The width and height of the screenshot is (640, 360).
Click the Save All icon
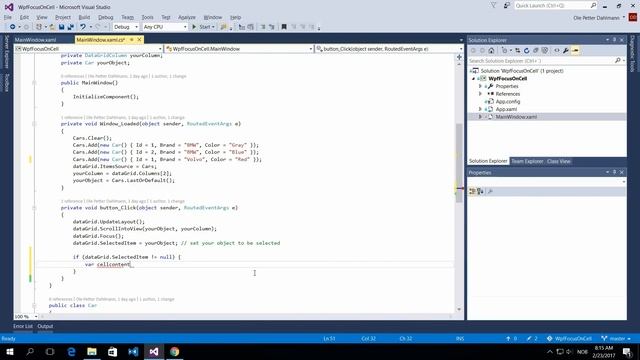[71, 27]
